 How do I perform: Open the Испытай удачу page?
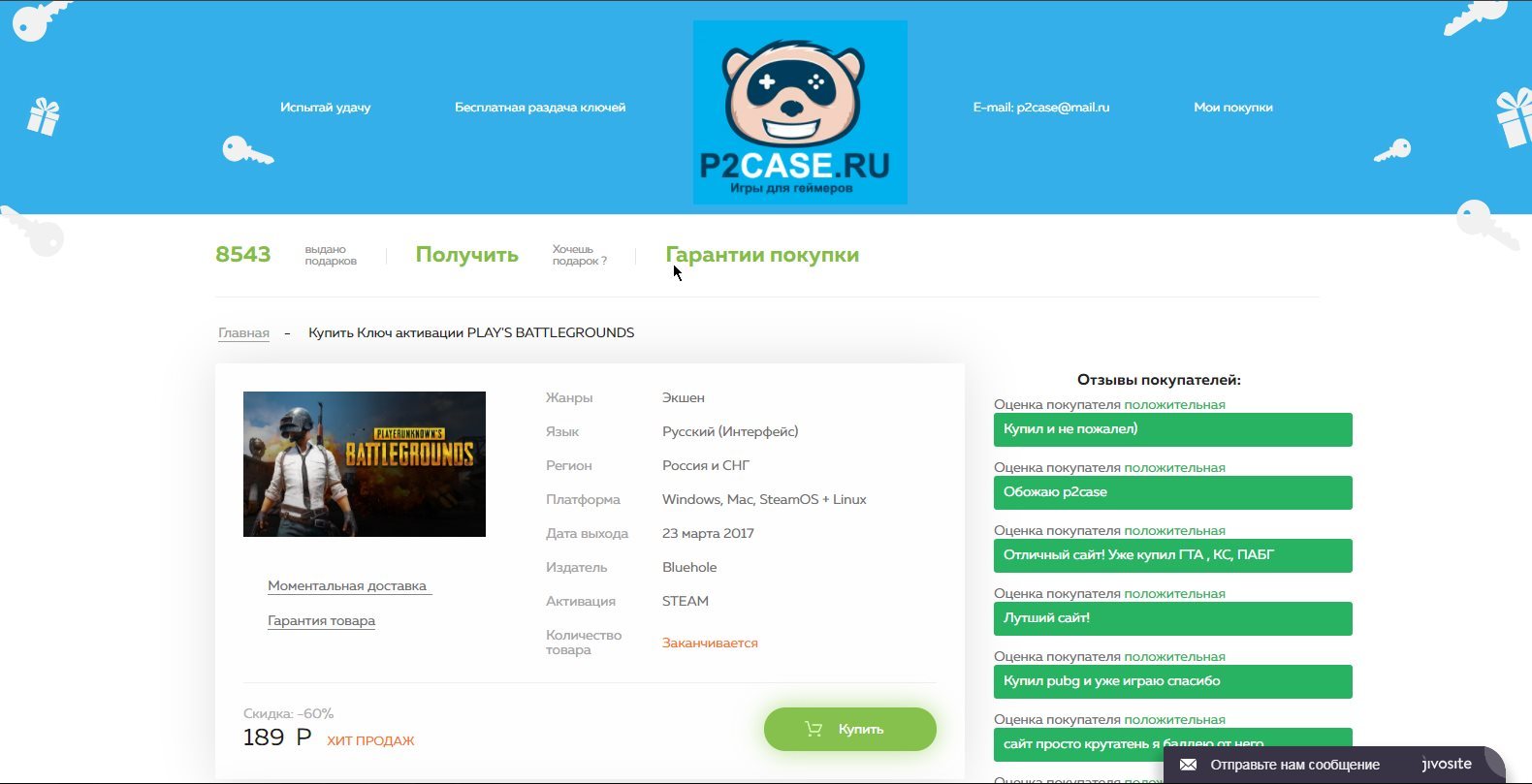pos(326,108)
